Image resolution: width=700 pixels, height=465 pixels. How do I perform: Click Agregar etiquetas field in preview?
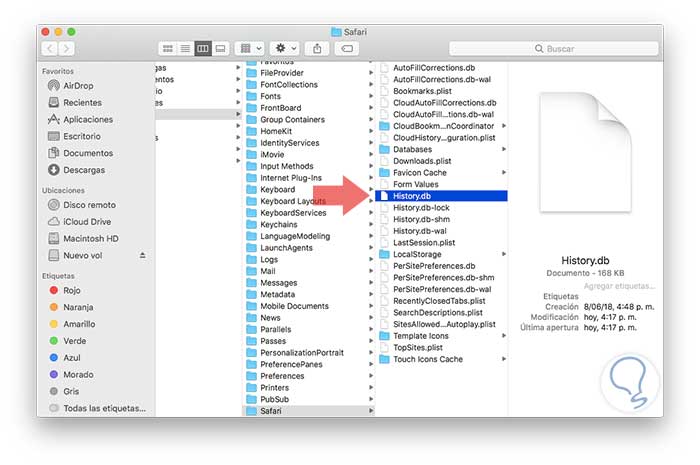619,286
